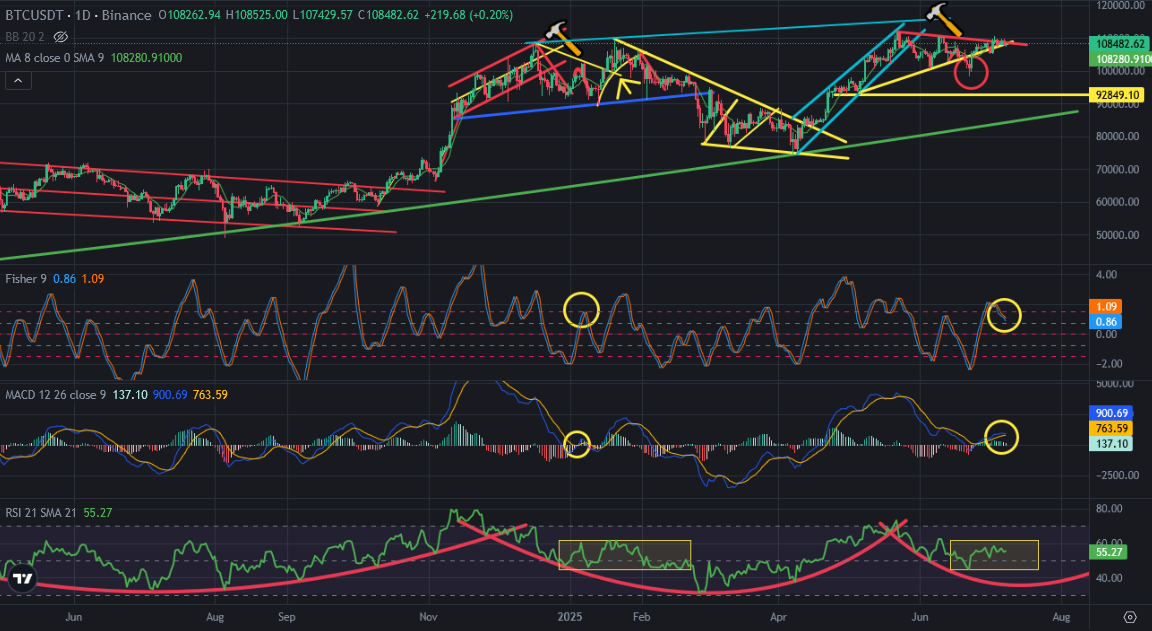Open symbol search via BTCUSDT title
1152x631 pixels.
(37, 15)
